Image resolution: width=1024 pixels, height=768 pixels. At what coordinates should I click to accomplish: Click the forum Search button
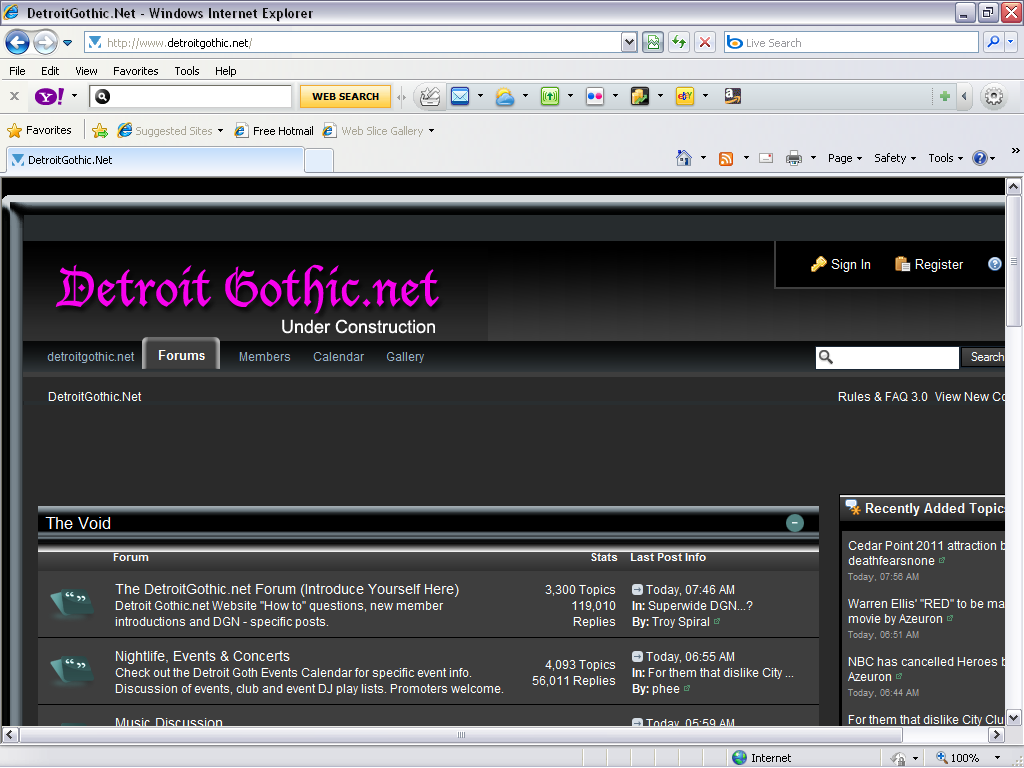point(984,357)
